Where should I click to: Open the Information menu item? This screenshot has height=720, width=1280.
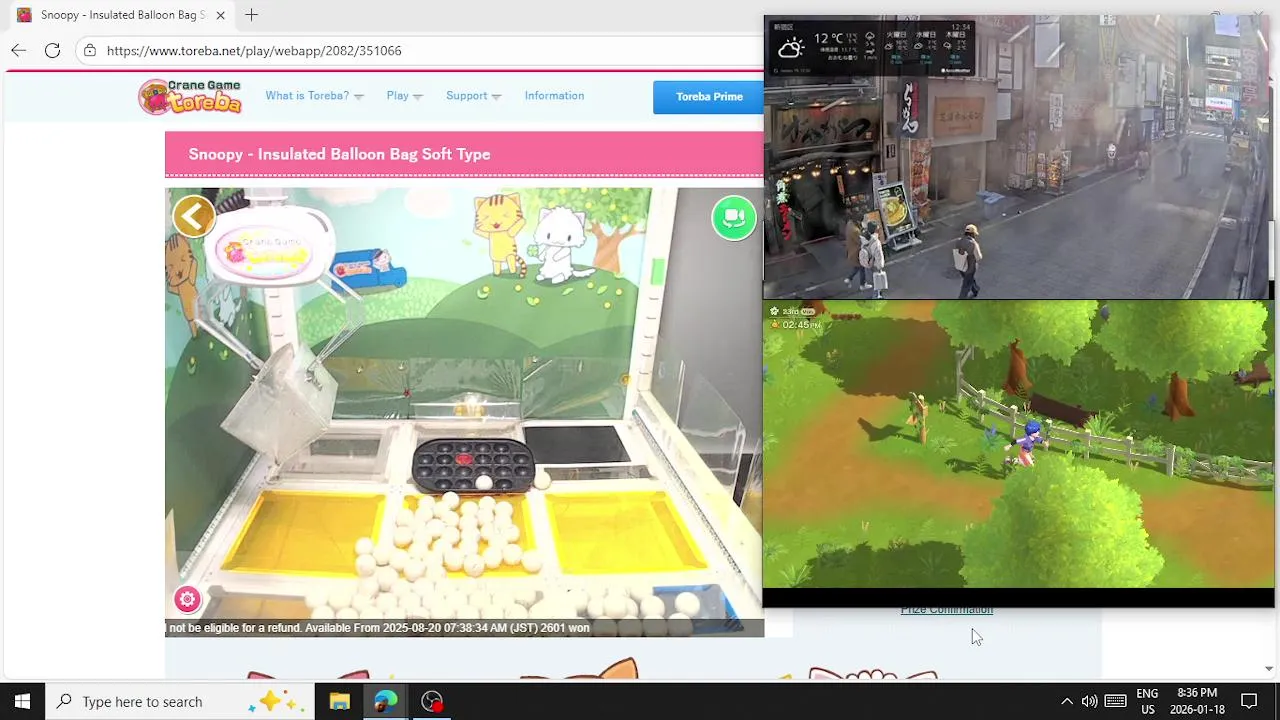(554, 96)
